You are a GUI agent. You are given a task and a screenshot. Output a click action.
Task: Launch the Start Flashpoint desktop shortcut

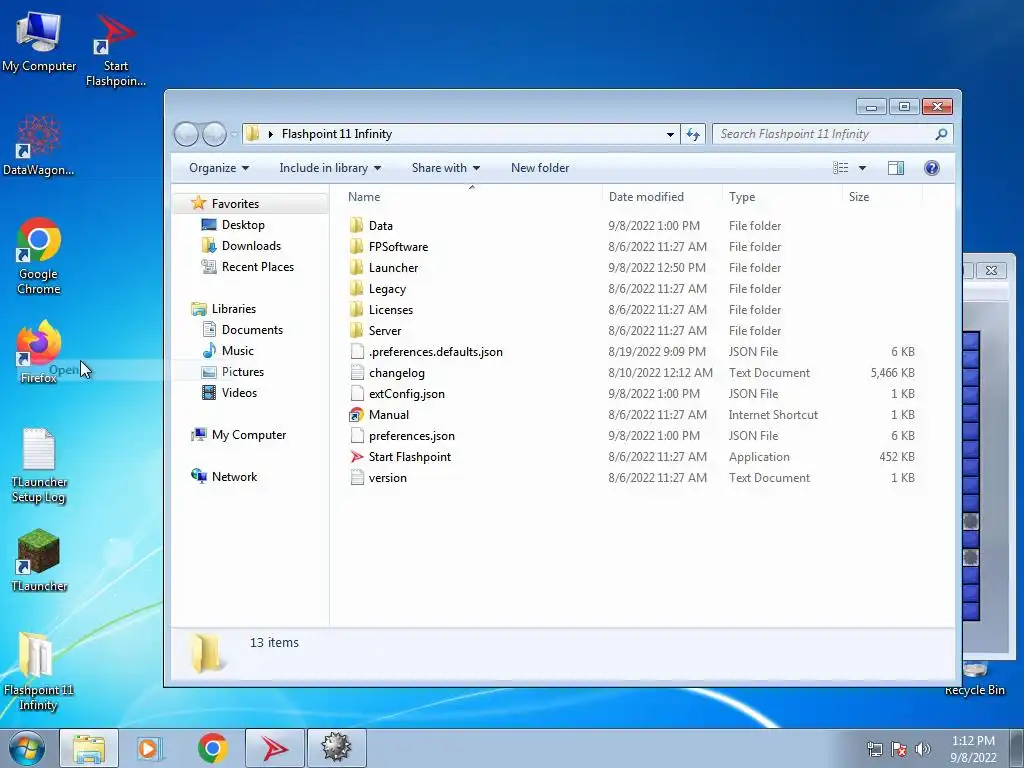click(116, 50)
